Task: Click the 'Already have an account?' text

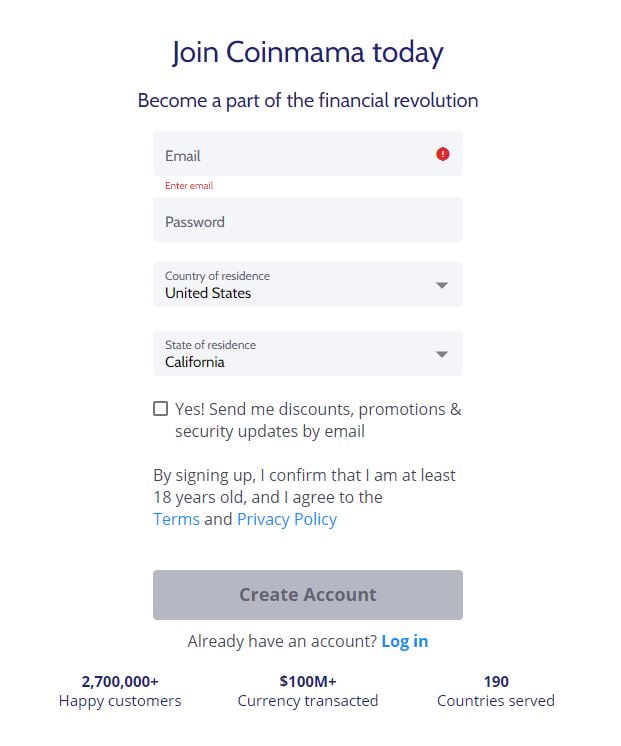Action: (282, 641)
